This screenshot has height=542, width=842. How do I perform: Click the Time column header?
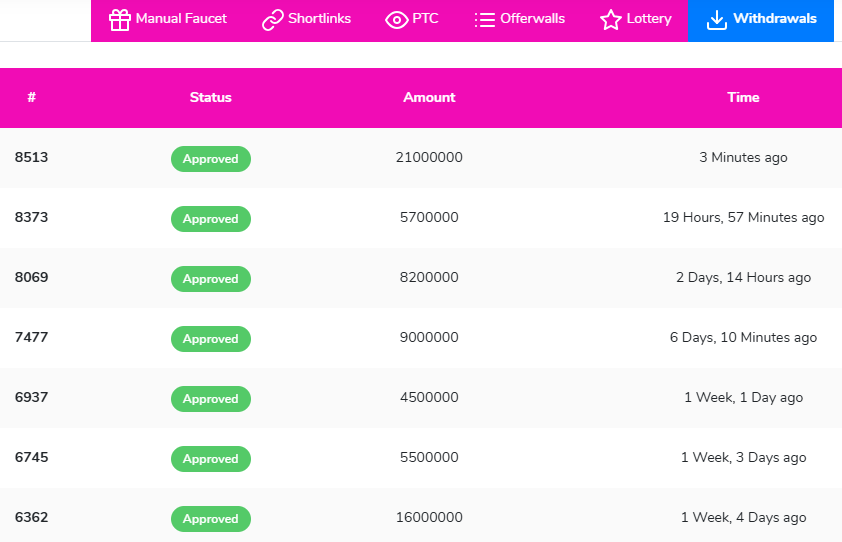(x=743, y=97)
